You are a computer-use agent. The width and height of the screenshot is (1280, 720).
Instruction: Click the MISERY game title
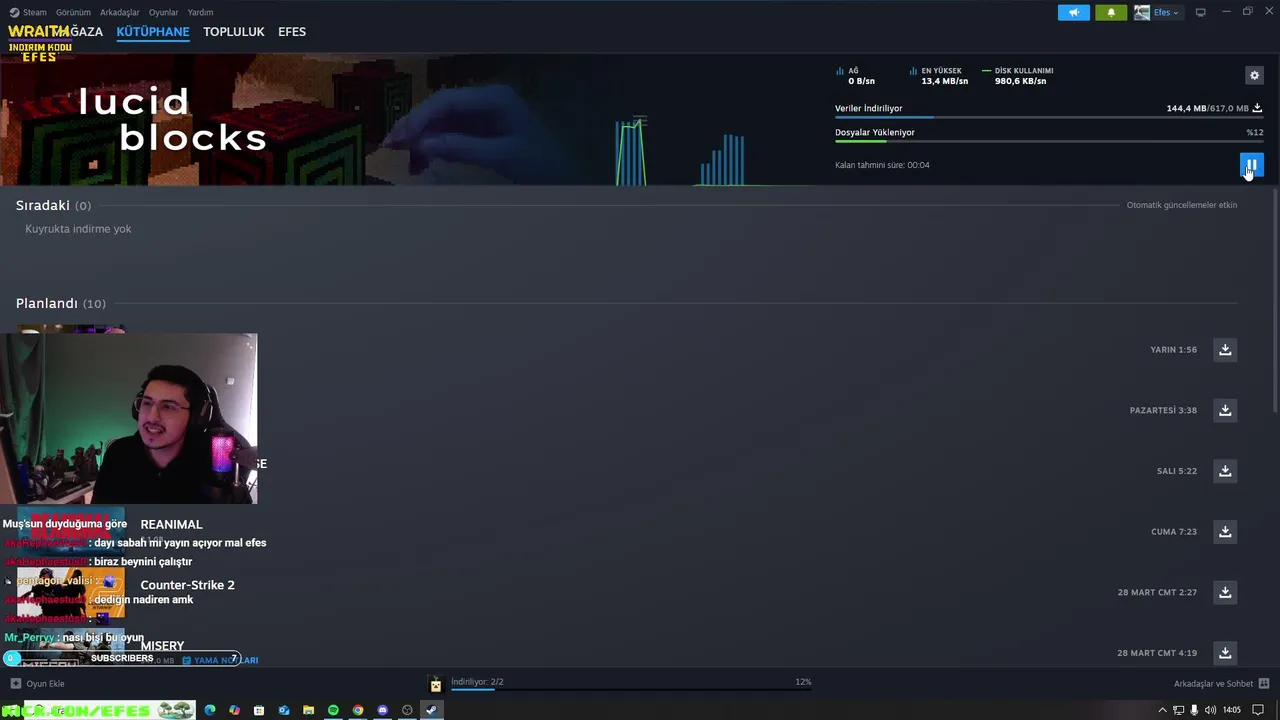click(x=162, y=646)
